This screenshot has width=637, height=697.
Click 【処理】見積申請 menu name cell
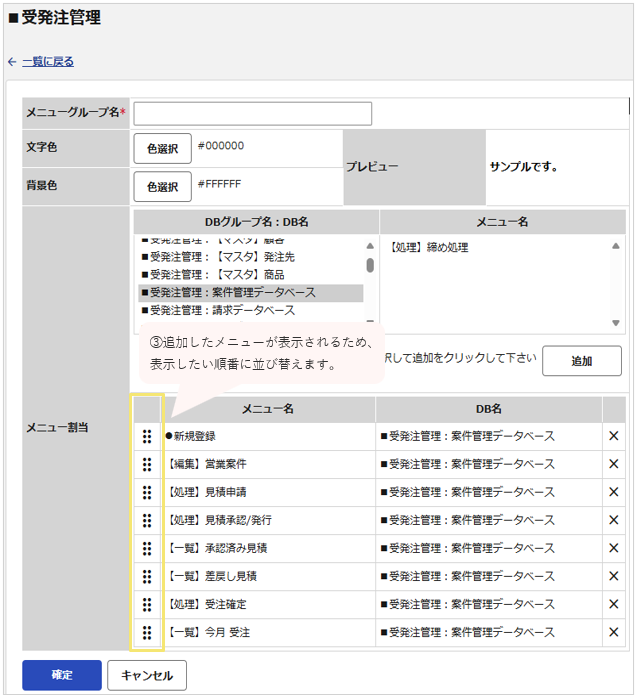click(268, 493)
